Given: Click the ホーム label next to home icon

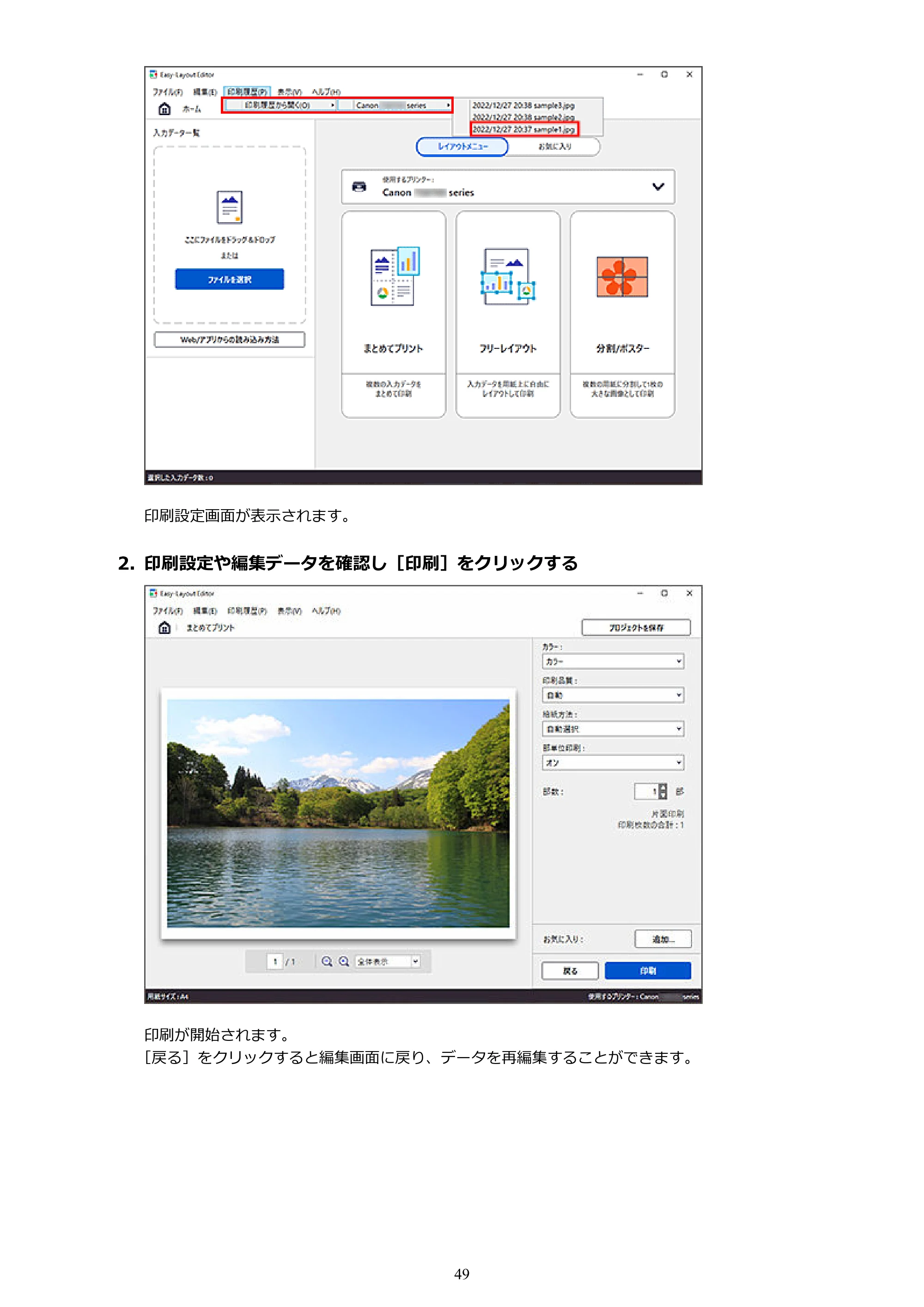Looking at the screenshot, I should tap(192, 109).
